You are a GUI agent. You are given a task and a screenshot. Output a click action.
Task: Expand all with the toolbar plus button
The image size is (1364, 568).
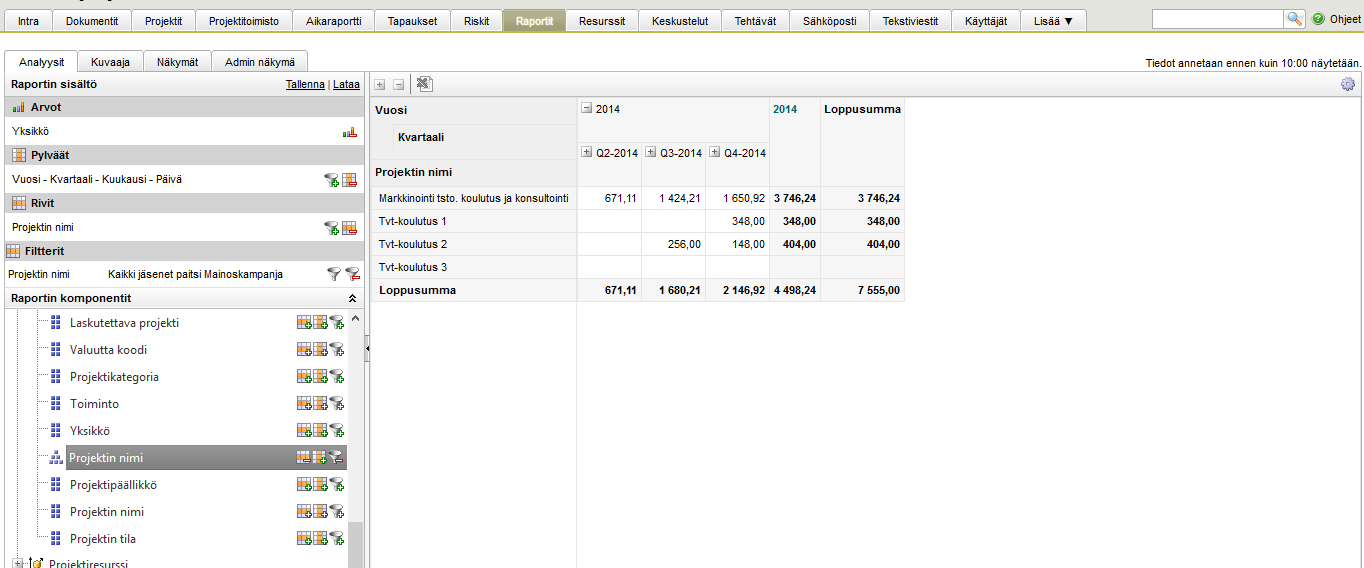tap(380, 86)
